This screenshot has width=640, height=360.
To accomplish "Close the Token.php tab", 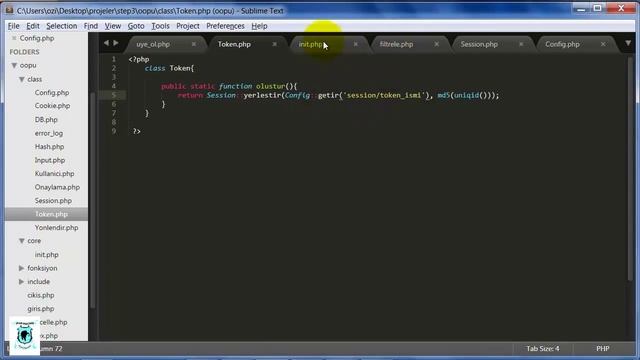I will (275, 44).
